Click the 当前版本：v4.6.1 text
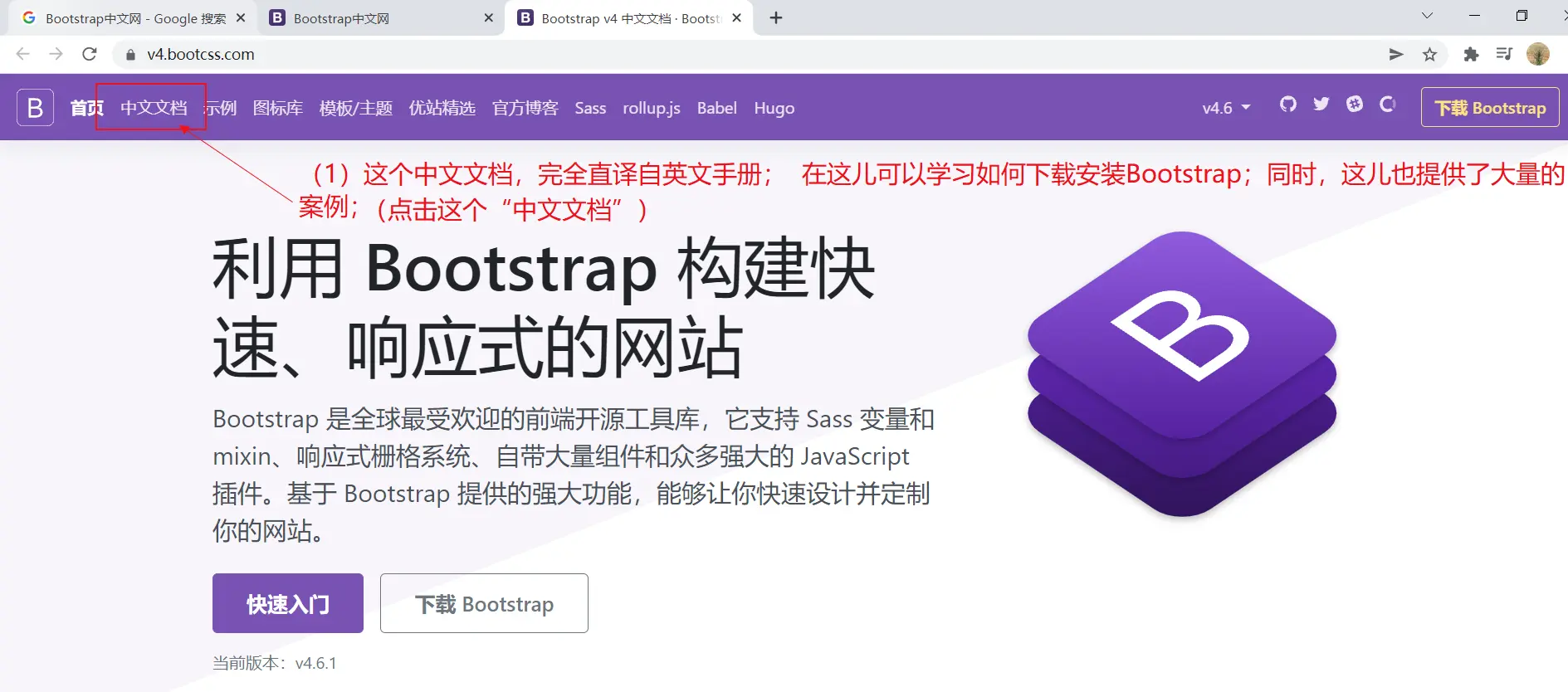 click(x=275, y=663)
